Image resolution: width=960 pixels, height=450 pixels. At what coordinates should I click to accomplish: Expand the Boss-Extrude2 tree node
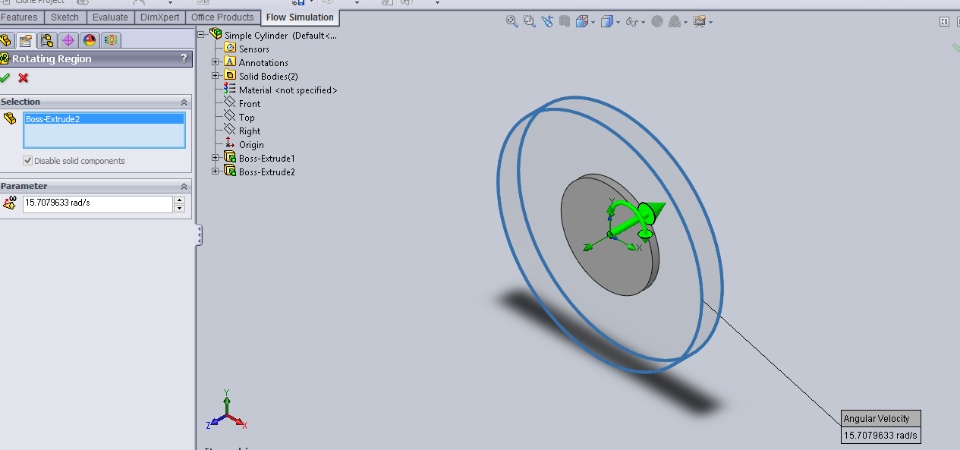[x=216, y=171]
